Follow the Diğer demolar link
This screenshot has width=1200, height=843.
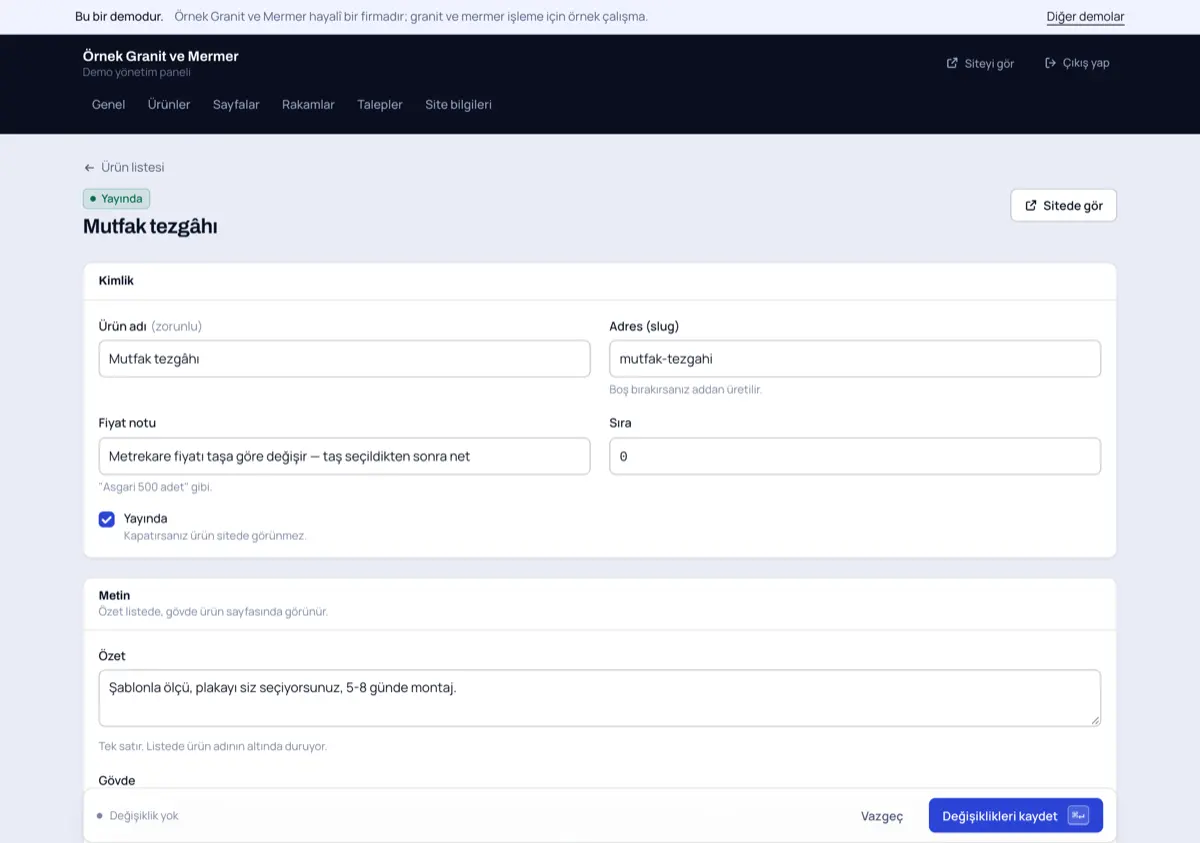click(1085, 17)
